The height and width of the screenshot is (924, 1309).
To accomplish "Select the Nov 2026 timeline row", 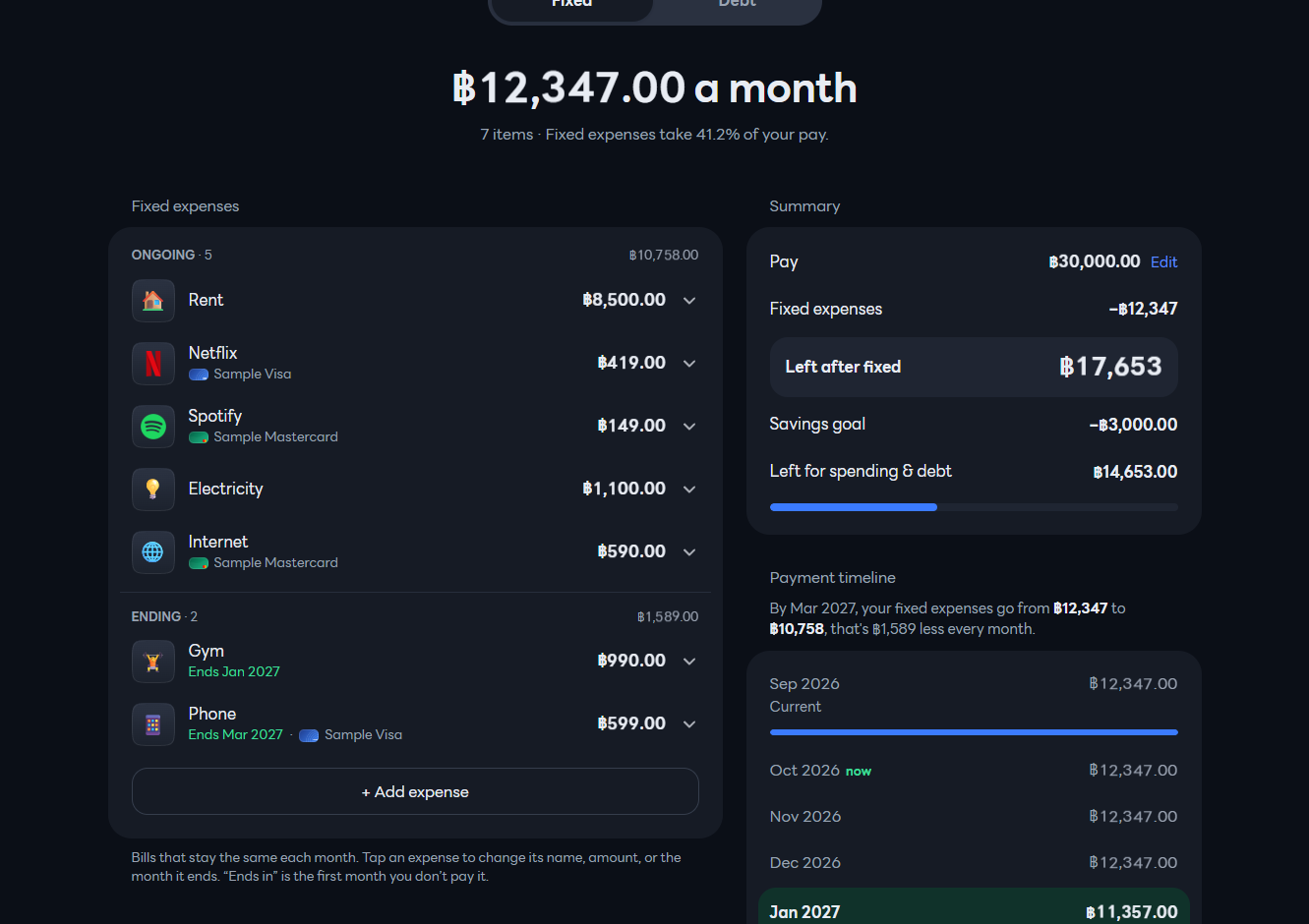I will [x=974, y=817].
